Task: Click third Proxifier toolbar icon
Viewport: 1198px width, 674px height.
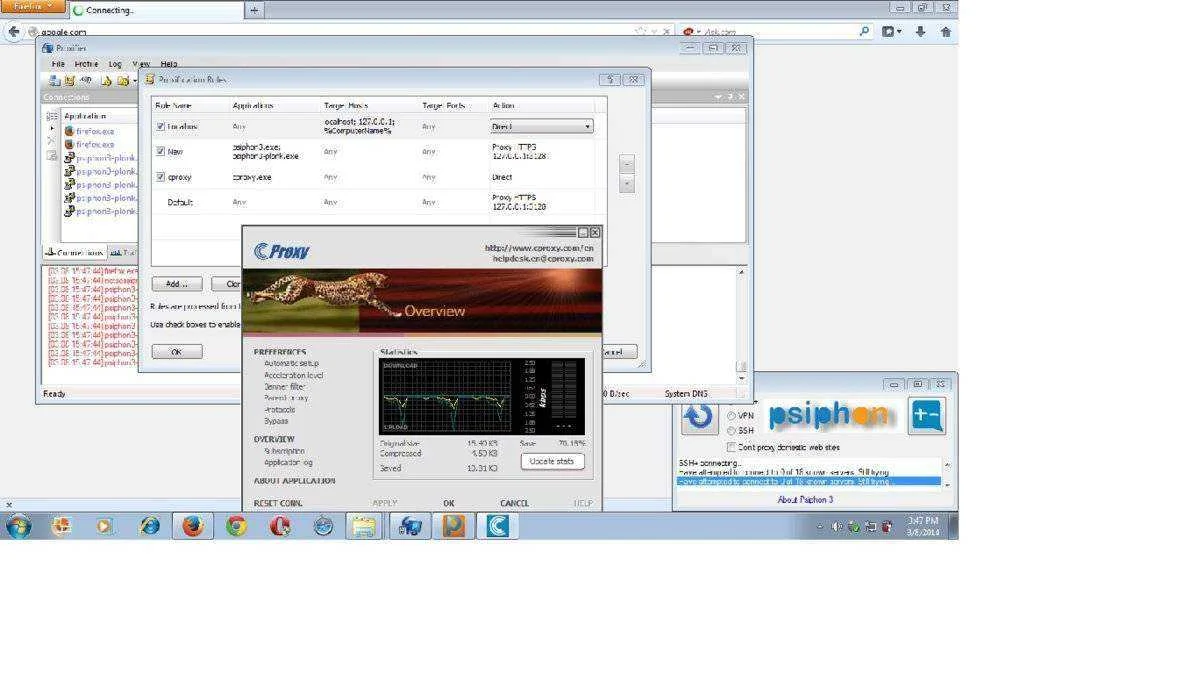Action: 86,80
